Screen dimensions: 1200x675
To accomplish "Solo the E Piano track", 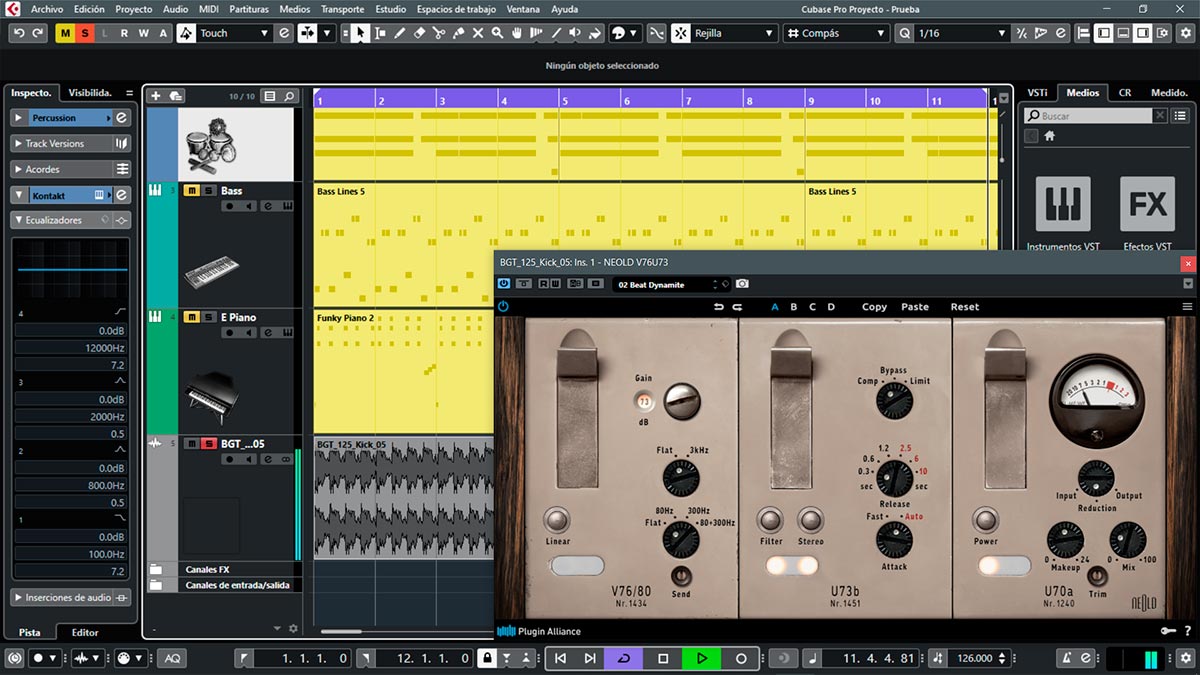I will pyautogui.click(x=208, y=317).
